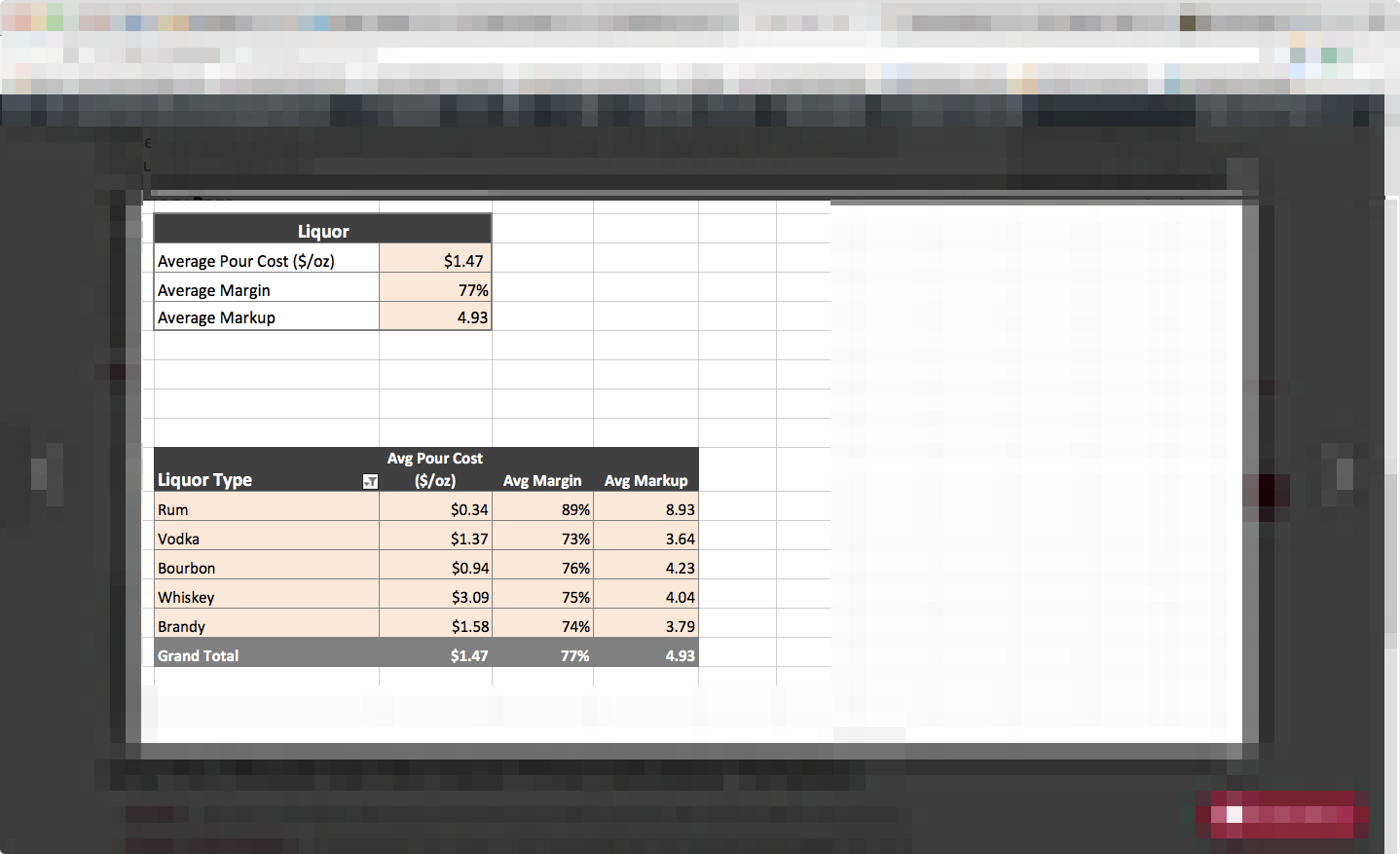Click the "Brandy" row label
Image resolution: width=1400 pixels, height=854 pixels.
coord(267,623)
